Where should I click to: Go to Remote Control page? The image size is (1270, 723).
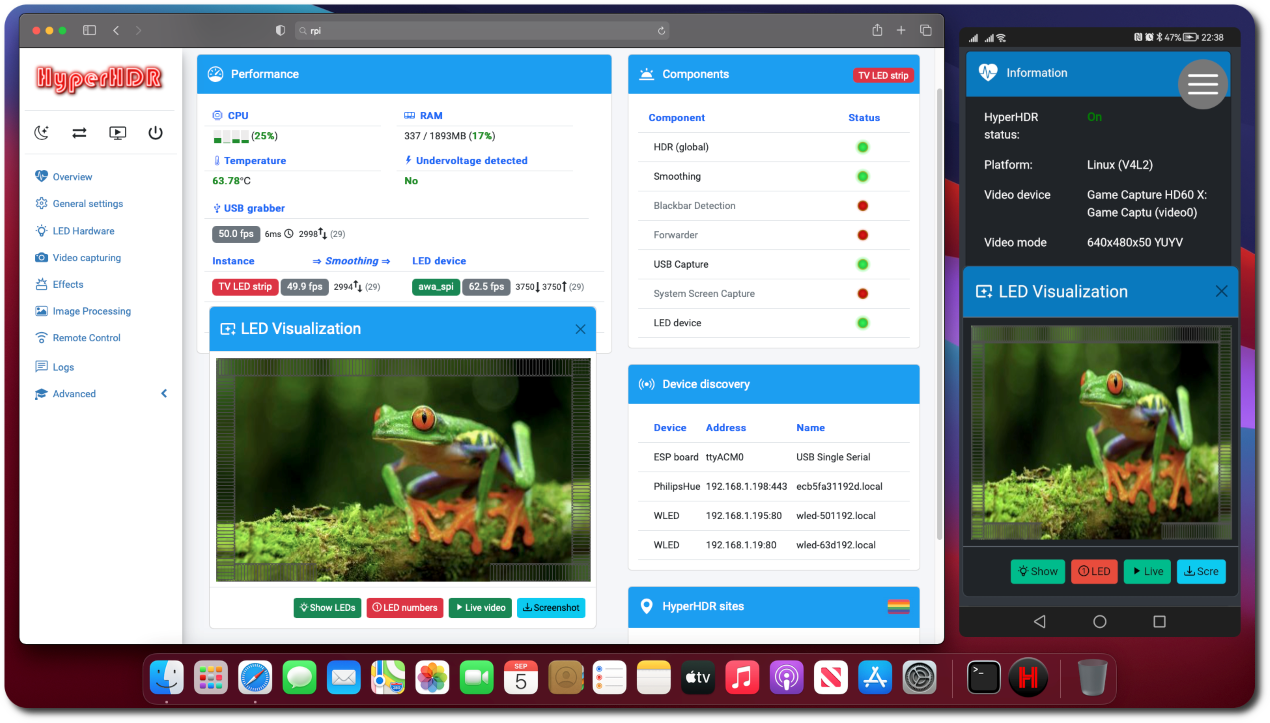click(x=86, y=338)
